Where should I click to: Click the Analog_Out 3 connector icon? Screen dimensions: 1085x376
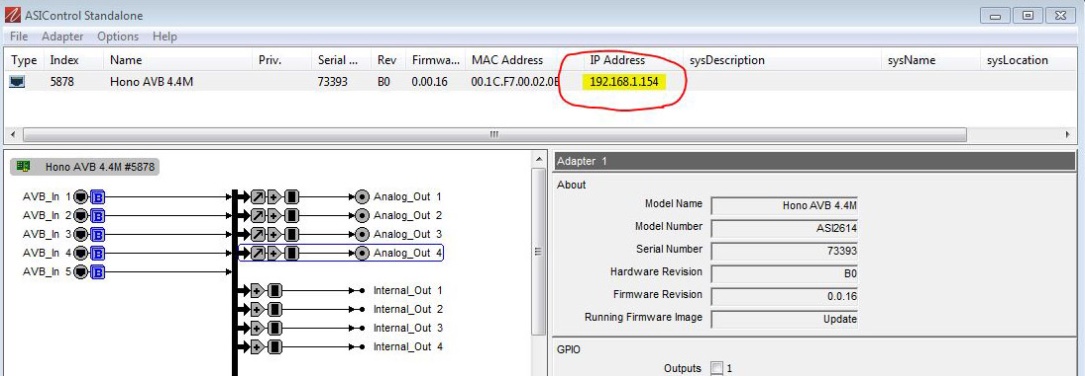[362, 234]
